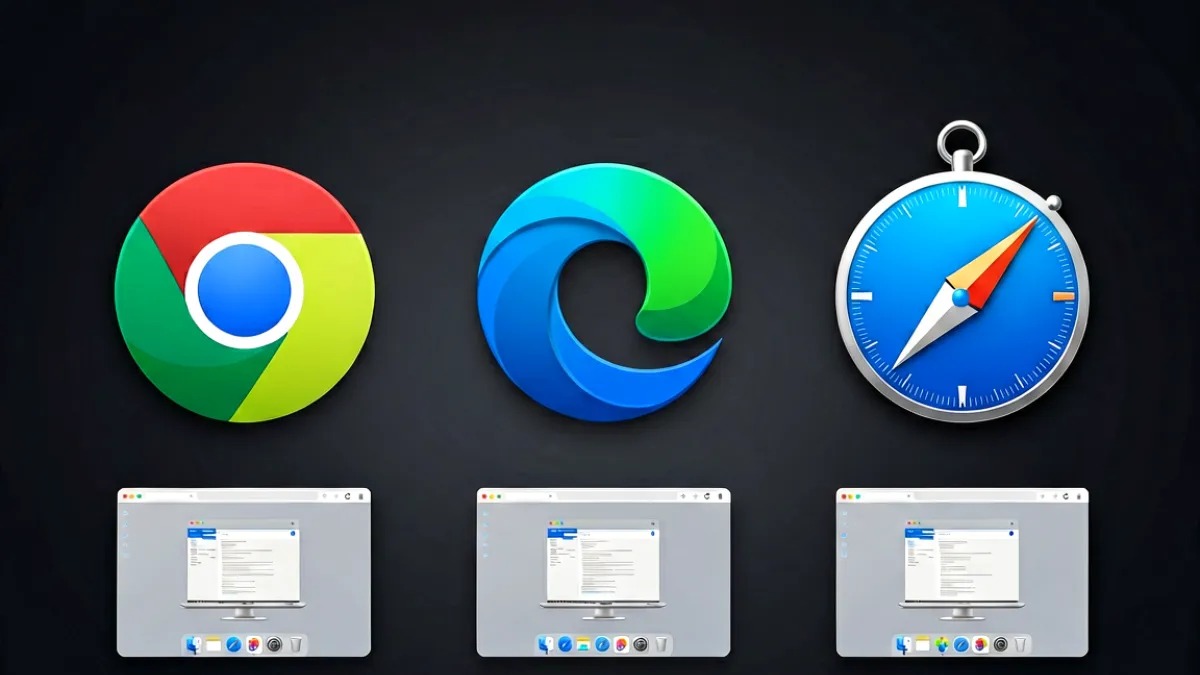Close the tab in window below Chrome logo
This screenshot has height=675, width=1200.
[191, 496]
